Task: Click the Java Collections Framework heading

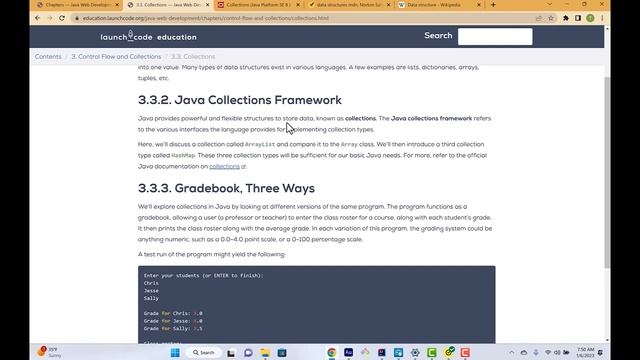Action: (x=240, y=100)
